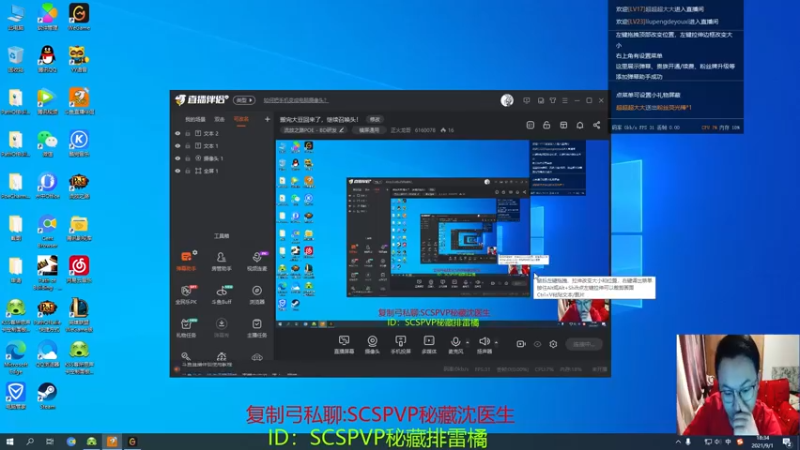This screenshot has width=800, height=450.
Task: Show hidden tray icons chevron
Action: 678,442
